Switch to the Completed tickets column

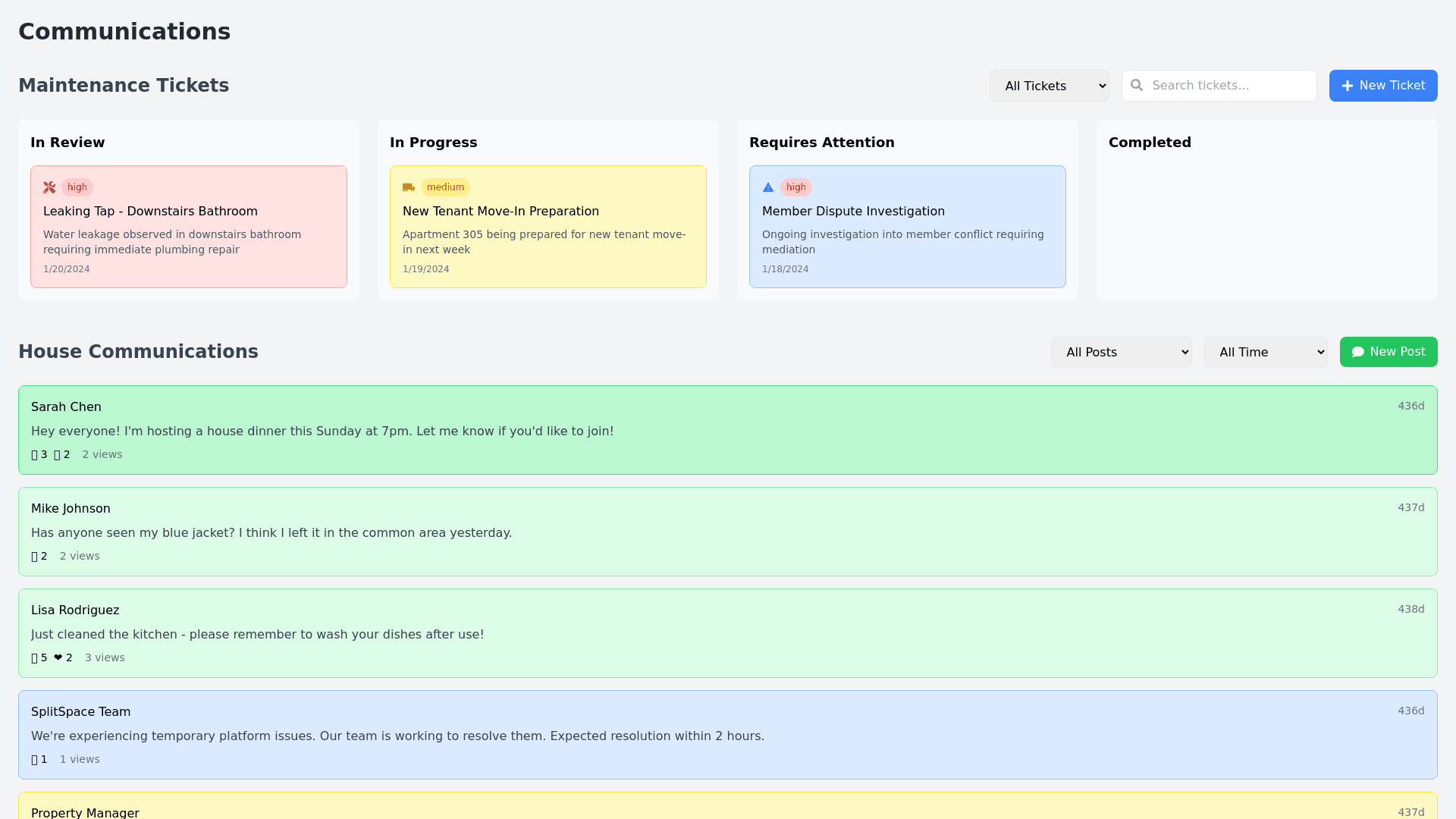coord(1150,143)
